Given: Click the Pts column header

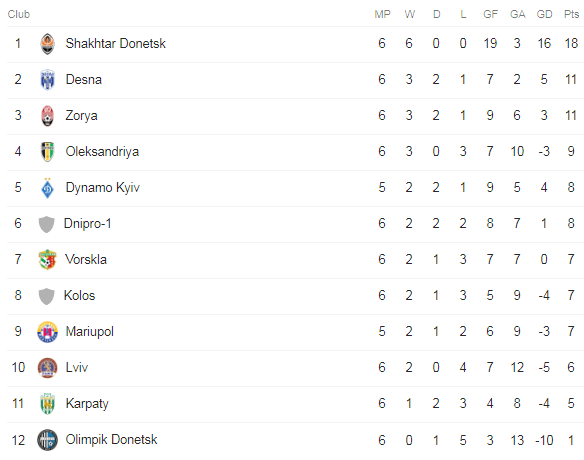Looking at the screenshot, I should pos(571,14).
